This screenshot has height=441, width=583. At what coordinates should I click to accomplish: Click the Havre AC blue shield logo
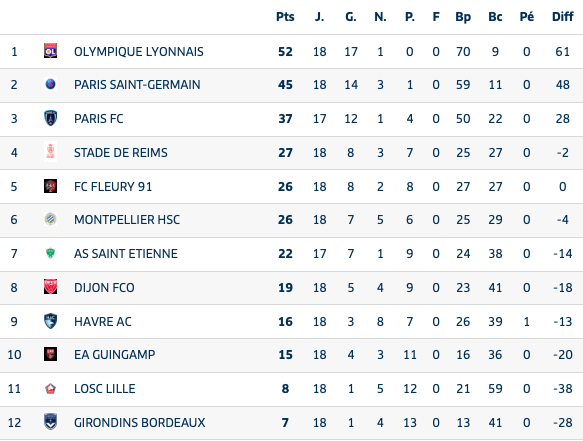[51, 321]
